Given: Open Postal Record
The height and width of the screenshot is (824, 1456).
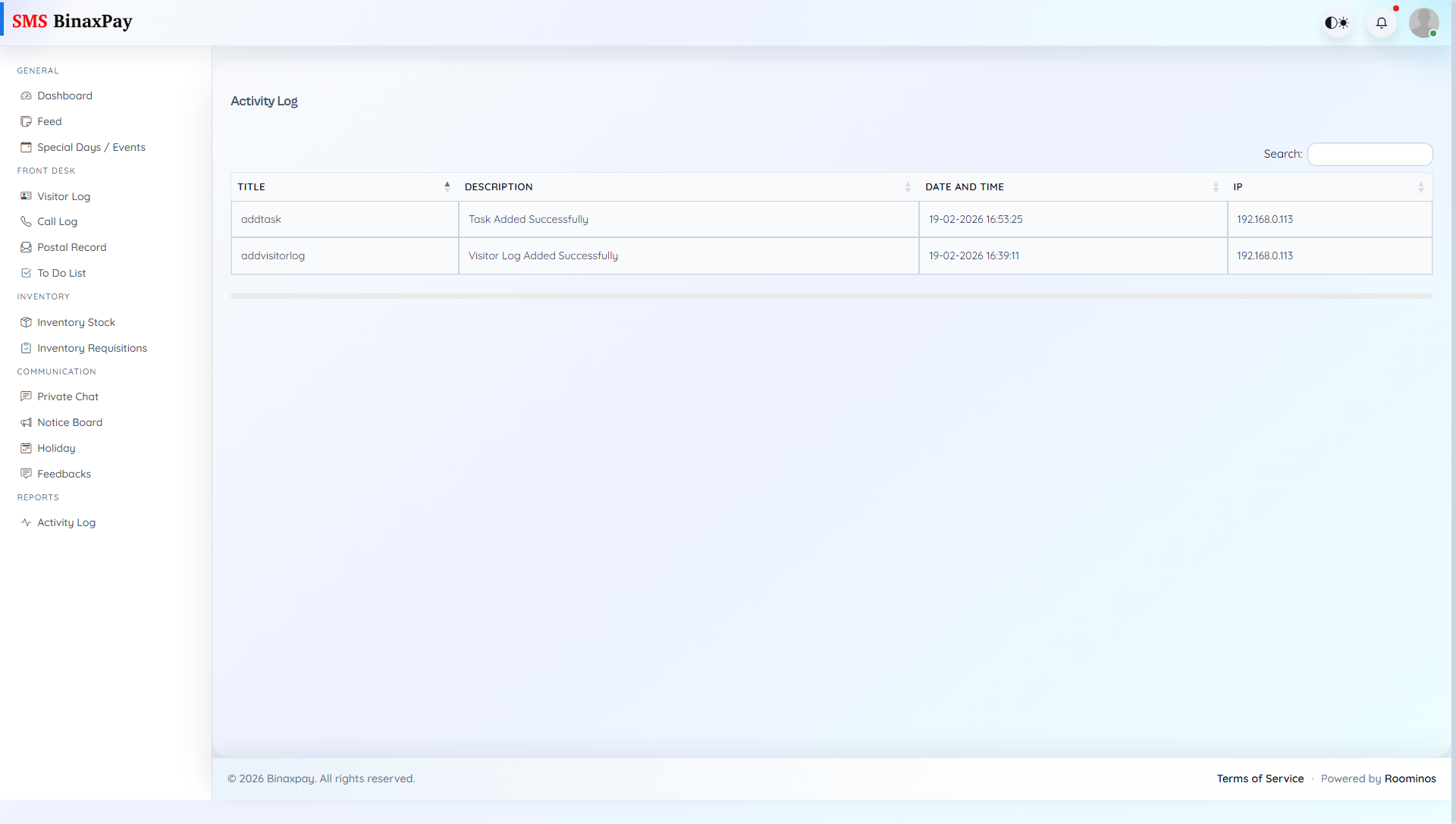Looking at the screenshot, I should click(x=72, y=247).
